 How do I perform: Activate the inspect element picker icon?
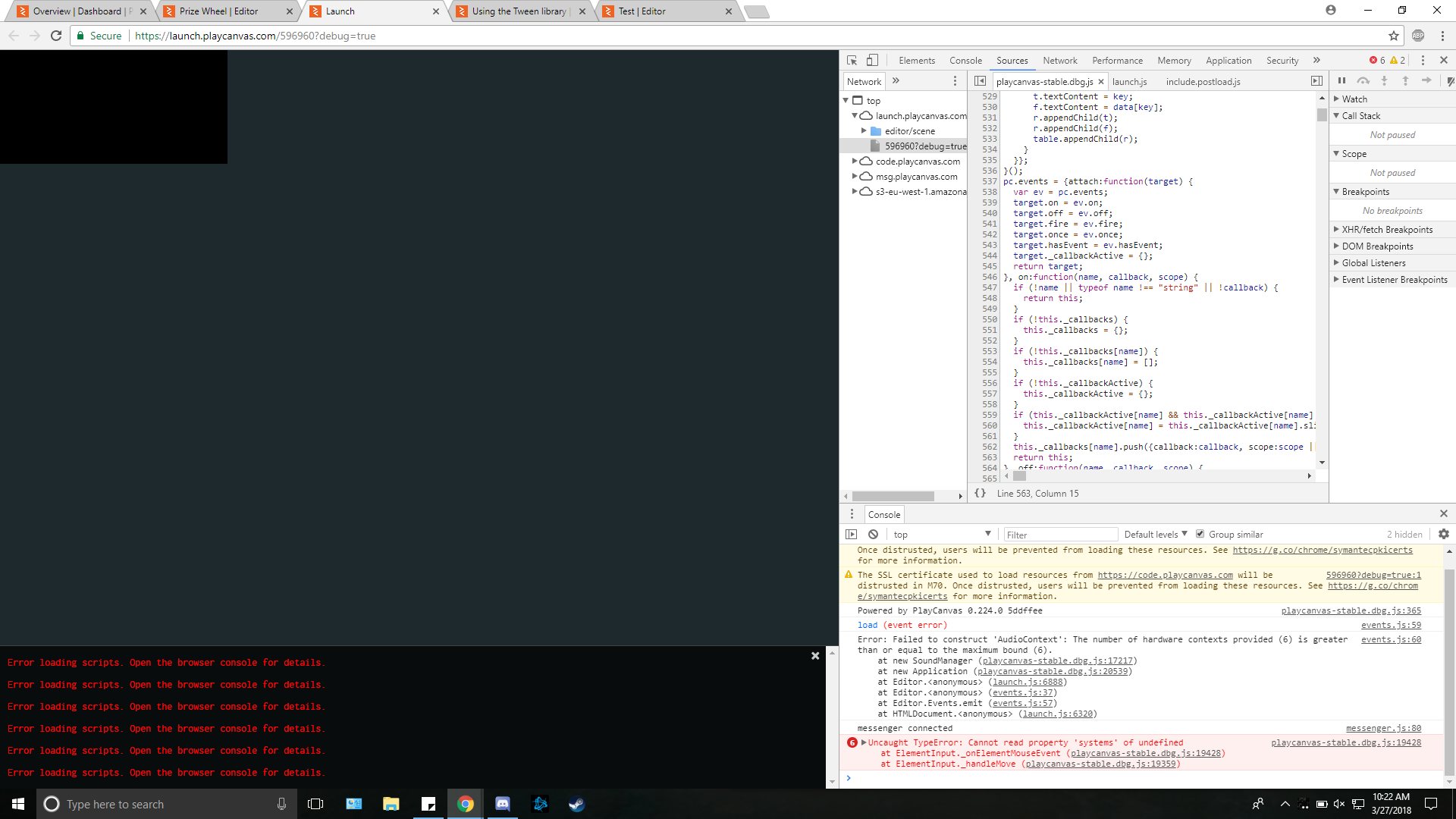pos(852,61)
